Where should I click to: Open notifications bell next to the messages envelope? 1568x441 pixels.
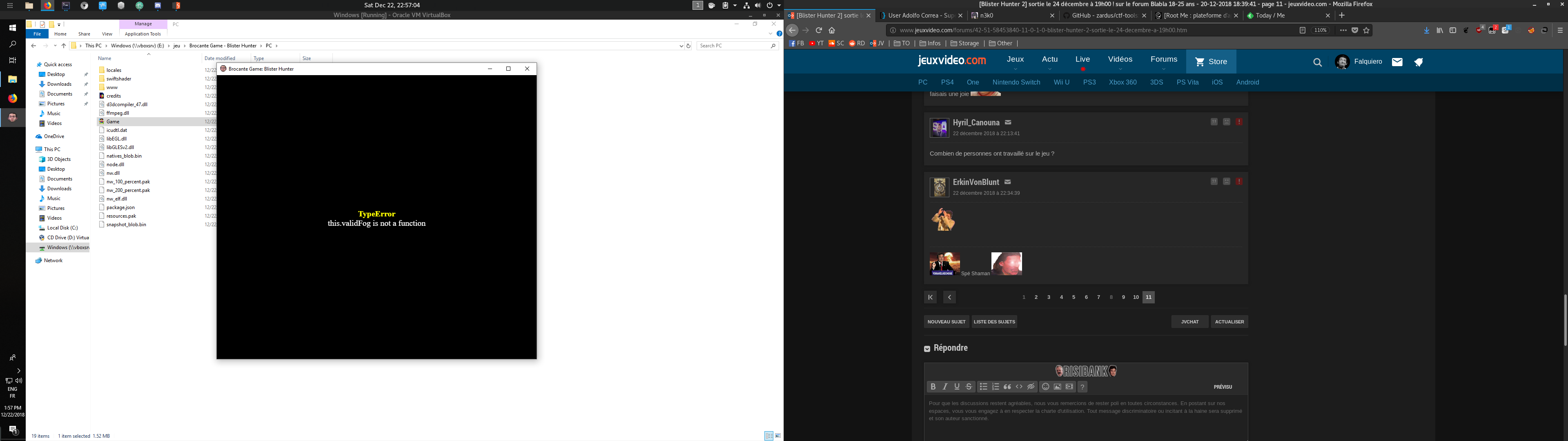coord(1418,62)
